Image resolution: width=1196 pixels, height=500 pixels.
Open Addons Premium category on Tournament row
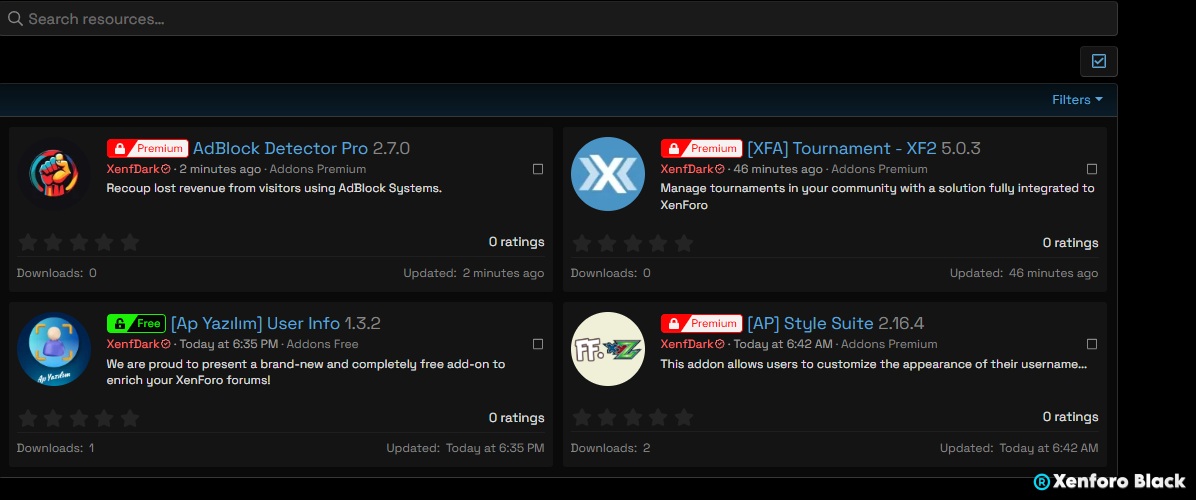[x=879, y=169]
